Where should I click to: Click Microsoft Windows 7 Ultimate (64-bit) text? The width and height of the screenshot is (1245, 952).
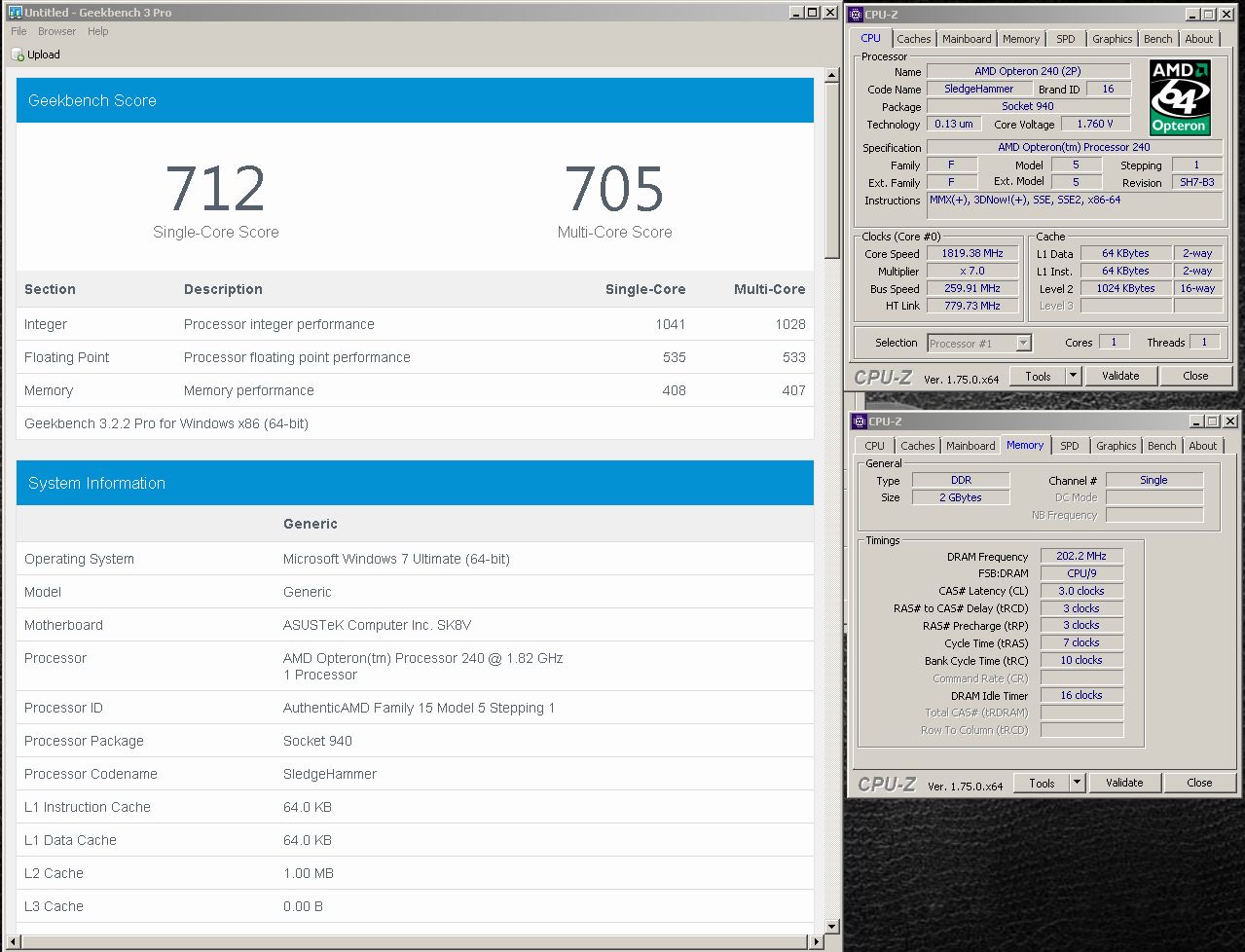(396, 559)
